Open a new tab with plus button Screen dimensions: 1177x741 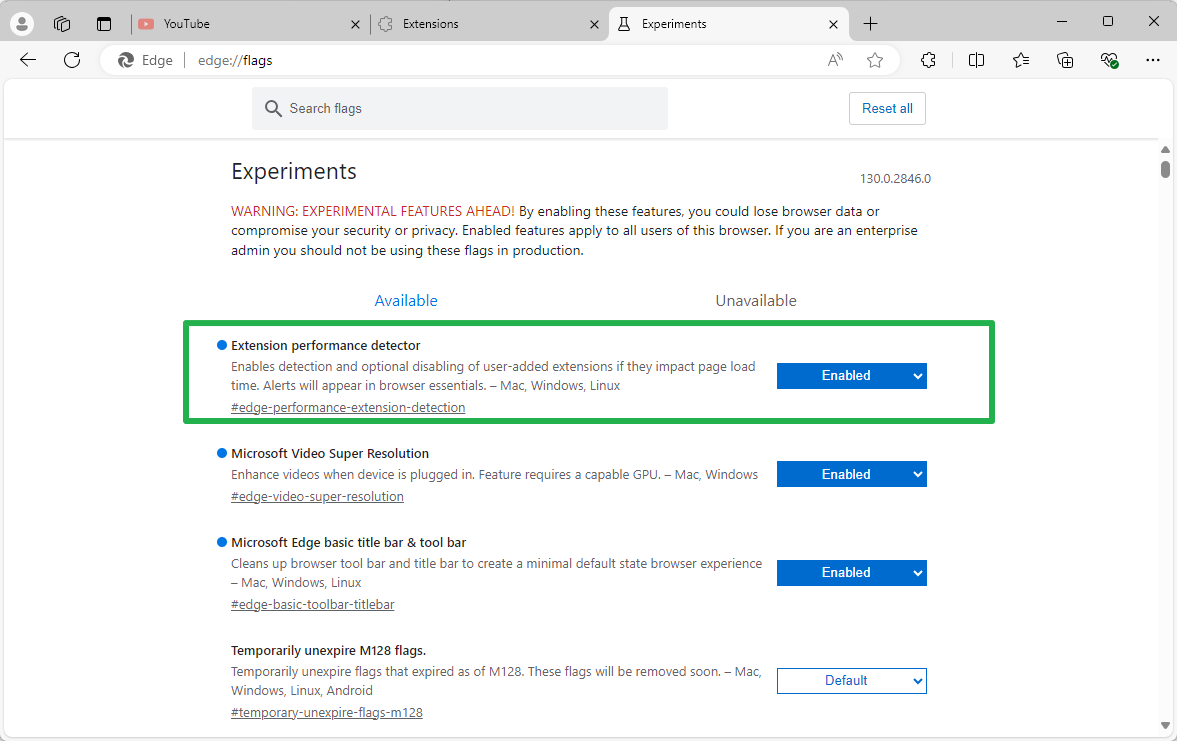[x=870, y=24]
